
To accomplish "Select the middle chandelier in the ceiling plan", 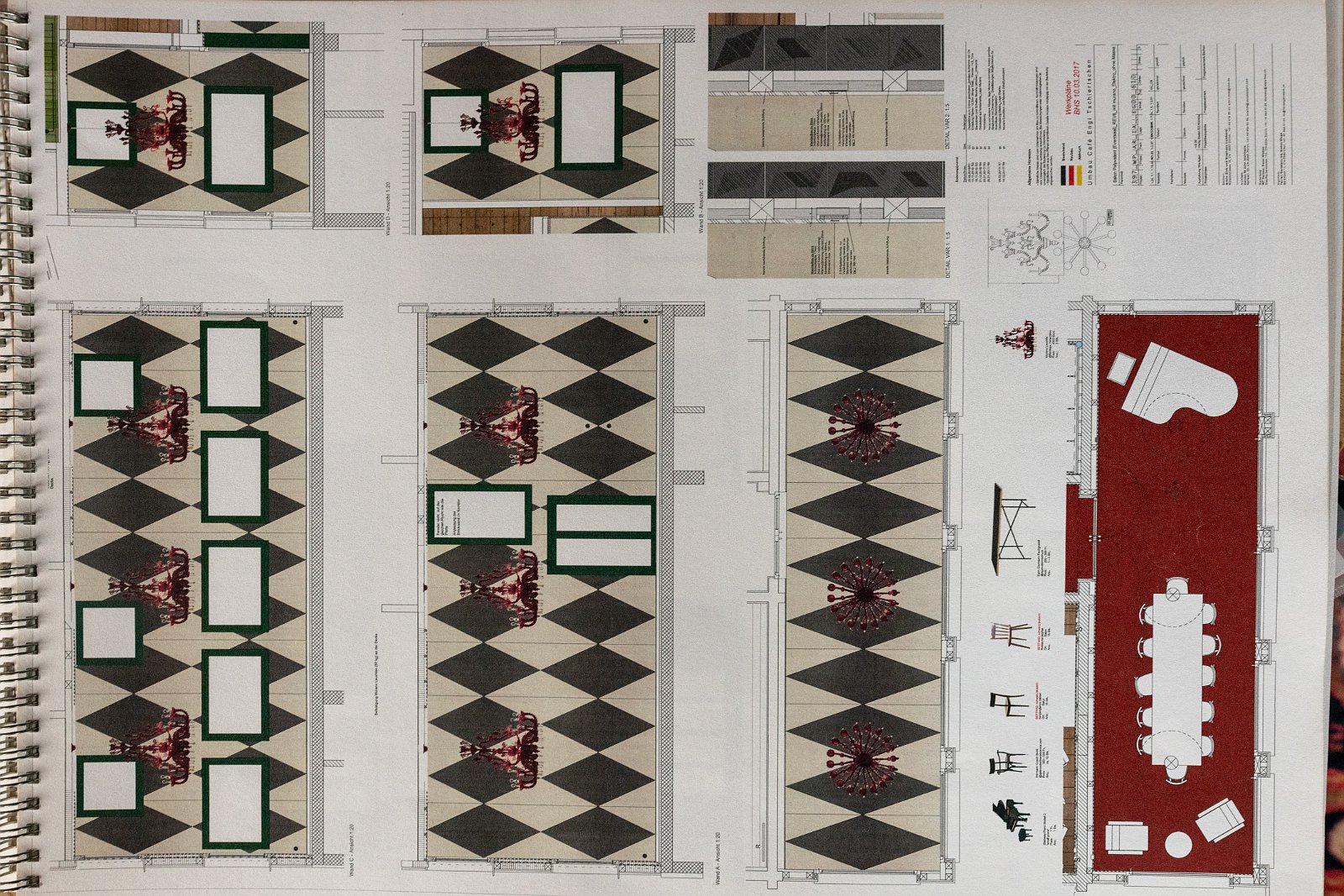I will (x=863, y=592).
